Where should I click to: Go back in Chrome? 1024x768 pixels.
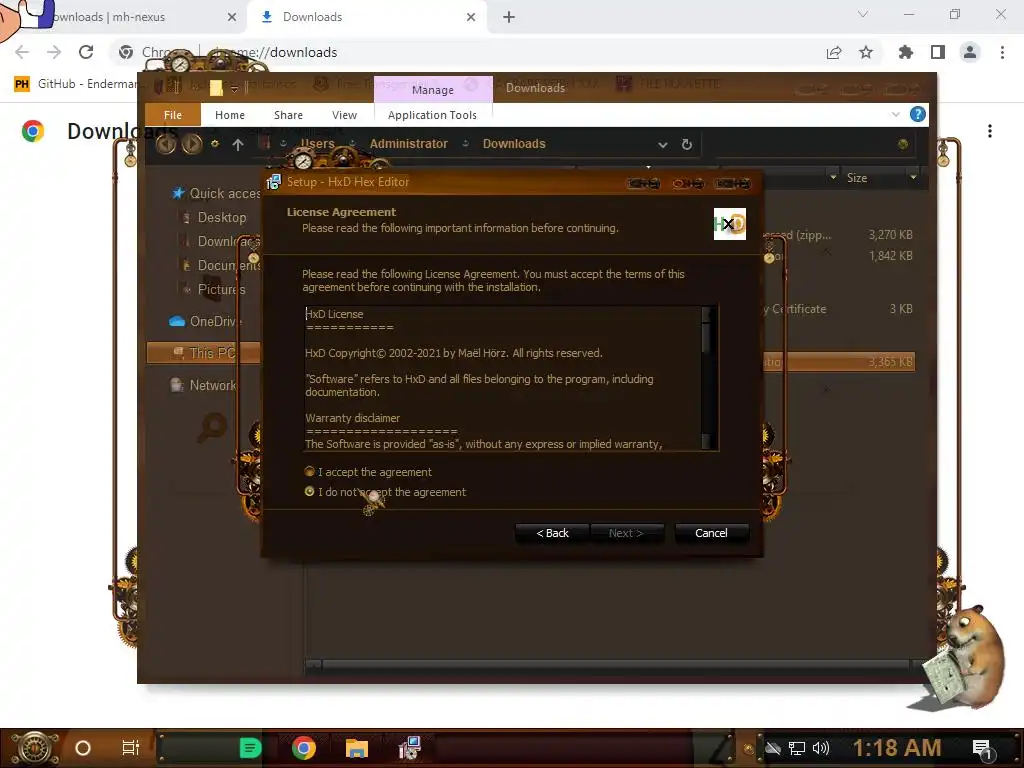coord(22,52)
